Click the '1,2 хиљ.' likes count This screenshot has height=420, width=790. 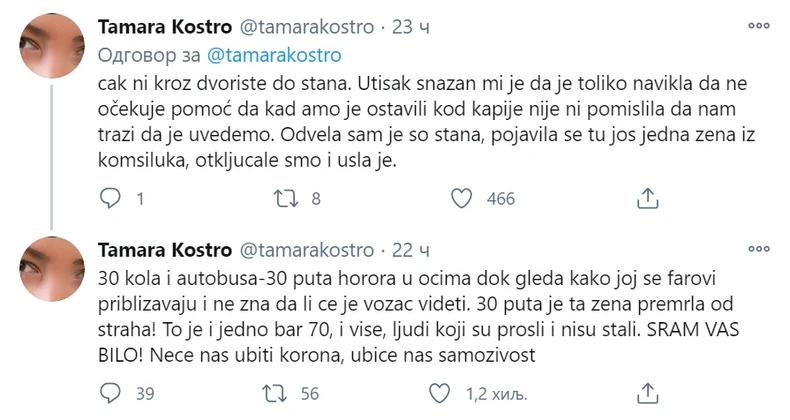(x=513, y=394)
